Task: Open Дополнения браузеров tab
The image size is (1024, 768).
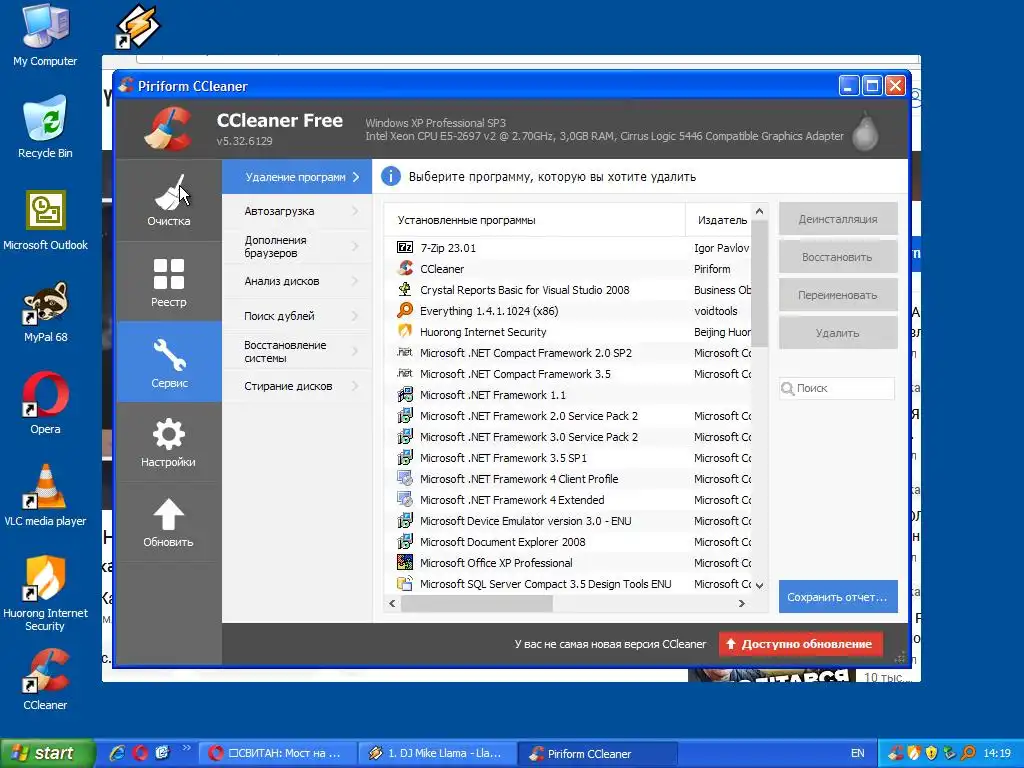Action: [x=296, y=246]
